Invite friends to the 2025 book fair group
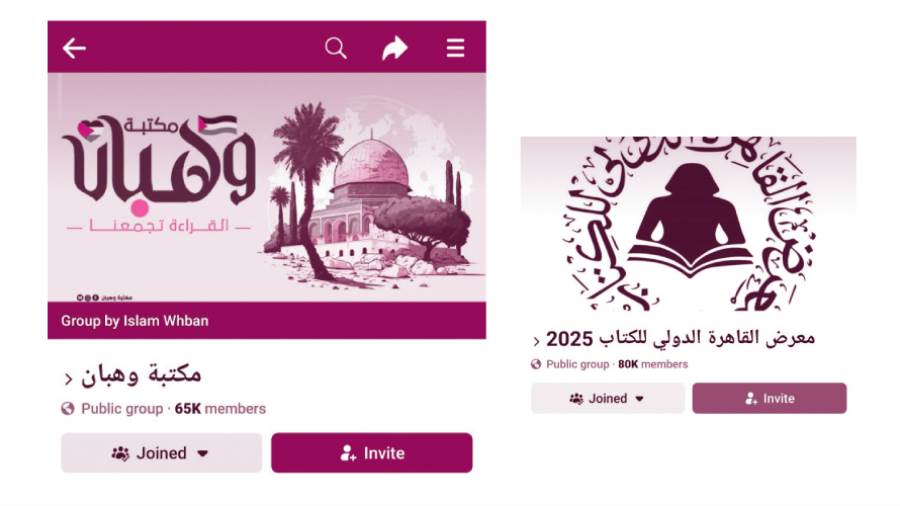 point(769,398)
